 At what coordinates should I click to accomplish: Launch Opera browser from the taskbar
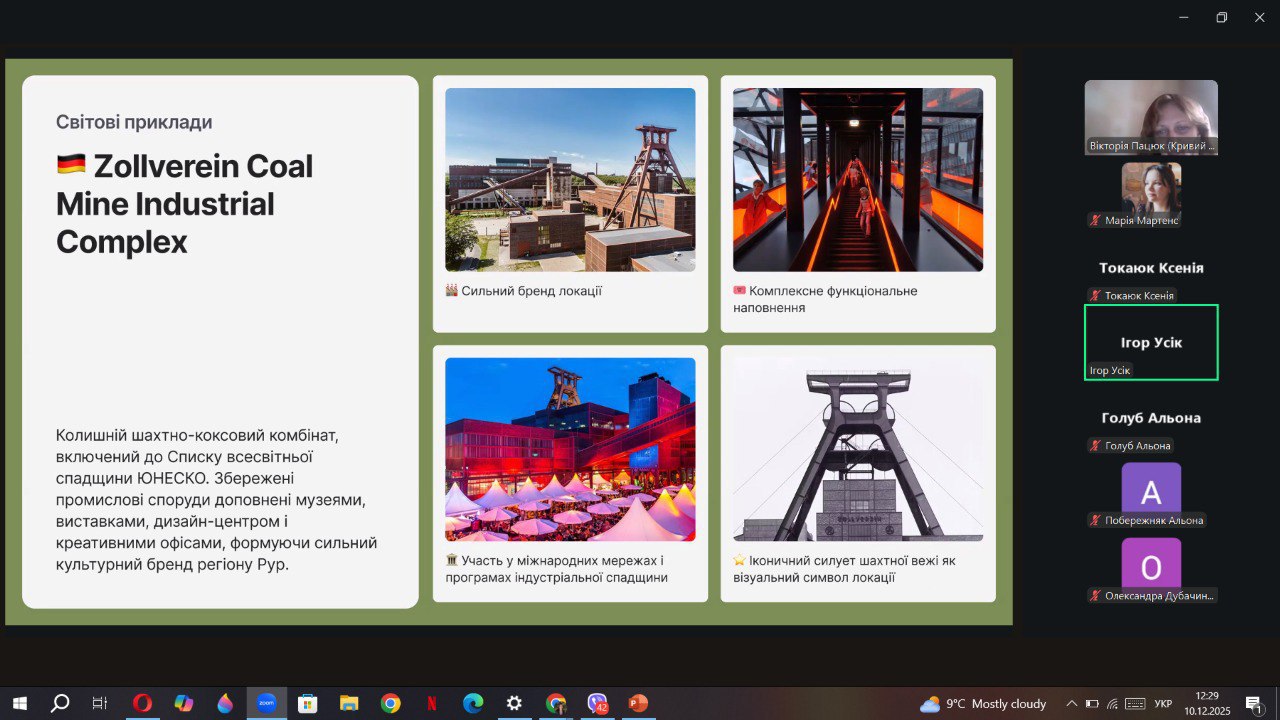tap(142, 703)
